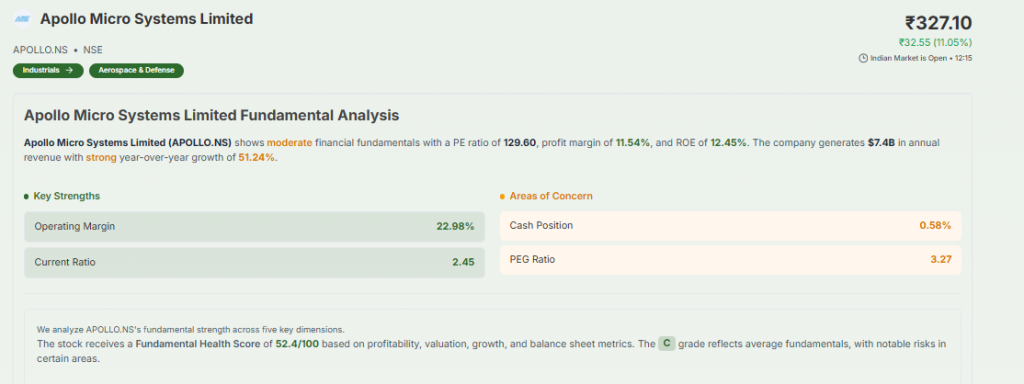The height and width of the screenshot is (384, 1024).
Task: Click the clock icon beside market status
Action: (863, 58)
